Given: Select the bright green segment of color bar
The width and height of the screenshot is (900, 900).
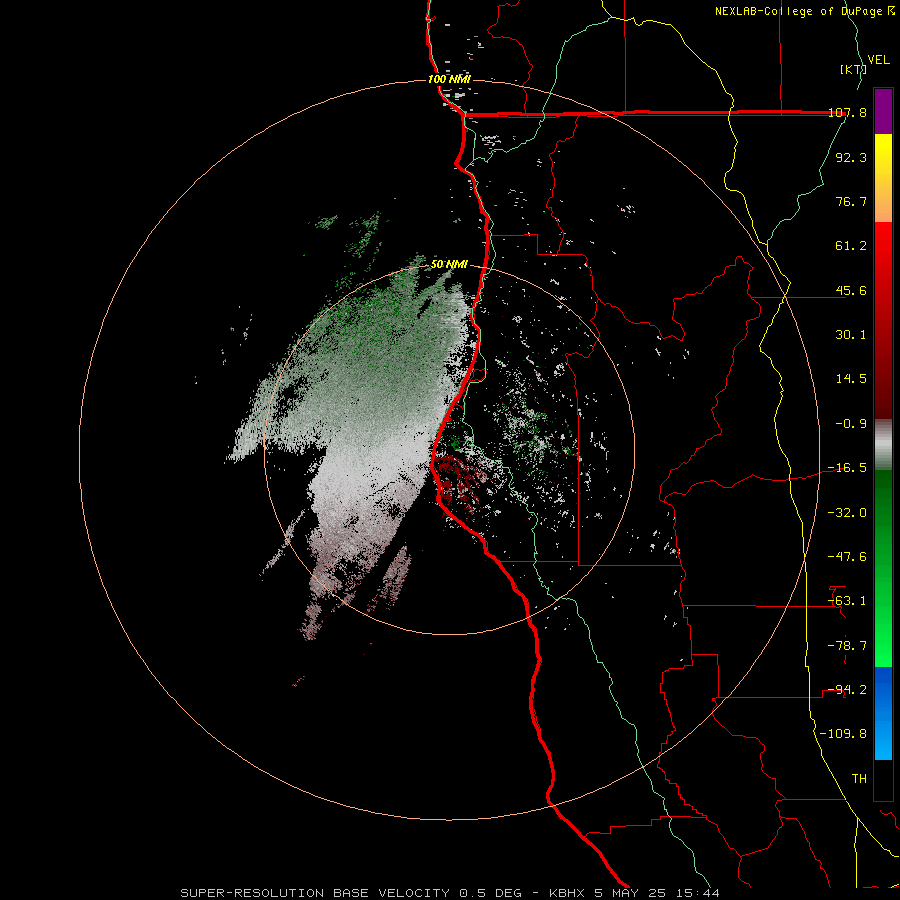Looking at the screenshot, I should point(883,568).
